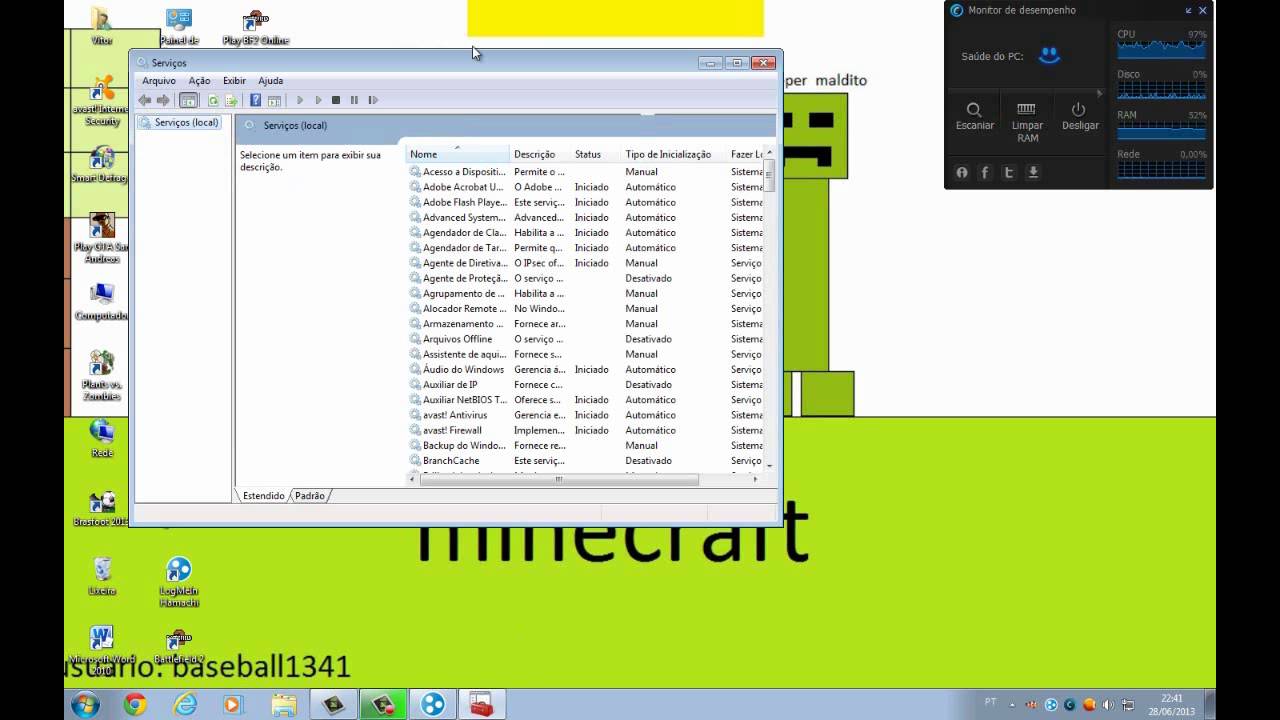
Task: Click Escaniar in Monitor de desempenho
Action: (975, 116)
